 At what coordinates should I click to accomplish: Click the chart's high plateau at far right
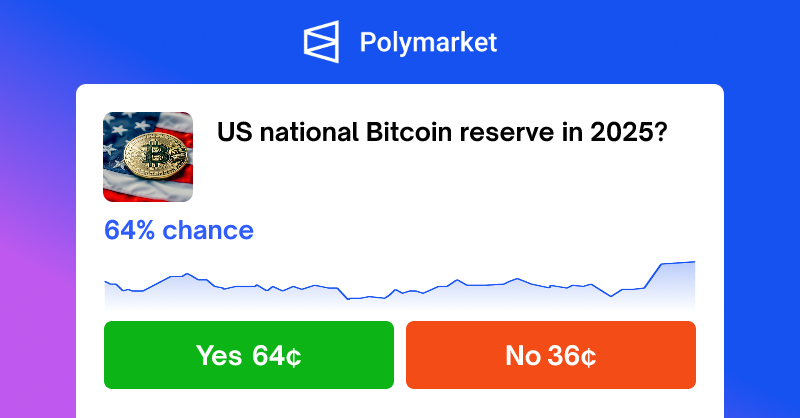click(x=678, y=263)
